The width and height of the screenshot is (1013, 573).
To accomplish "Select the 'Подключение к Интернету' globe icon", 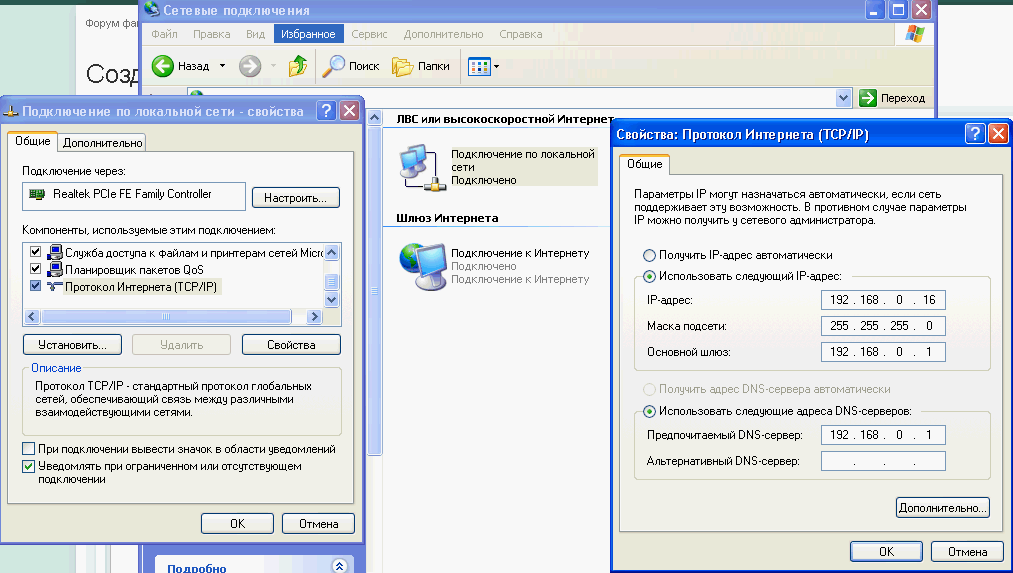I will pyautogui.click(x=422, y=264).
